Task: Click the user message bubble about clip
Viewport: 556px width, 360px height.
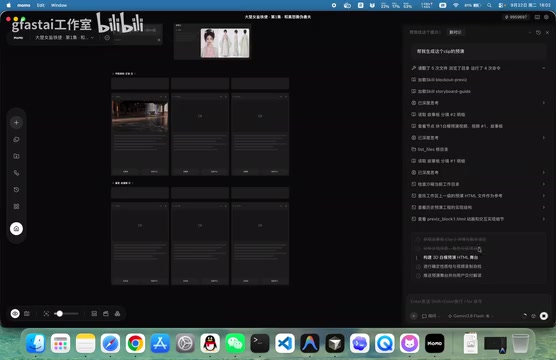Action: (x=479, y=51)
